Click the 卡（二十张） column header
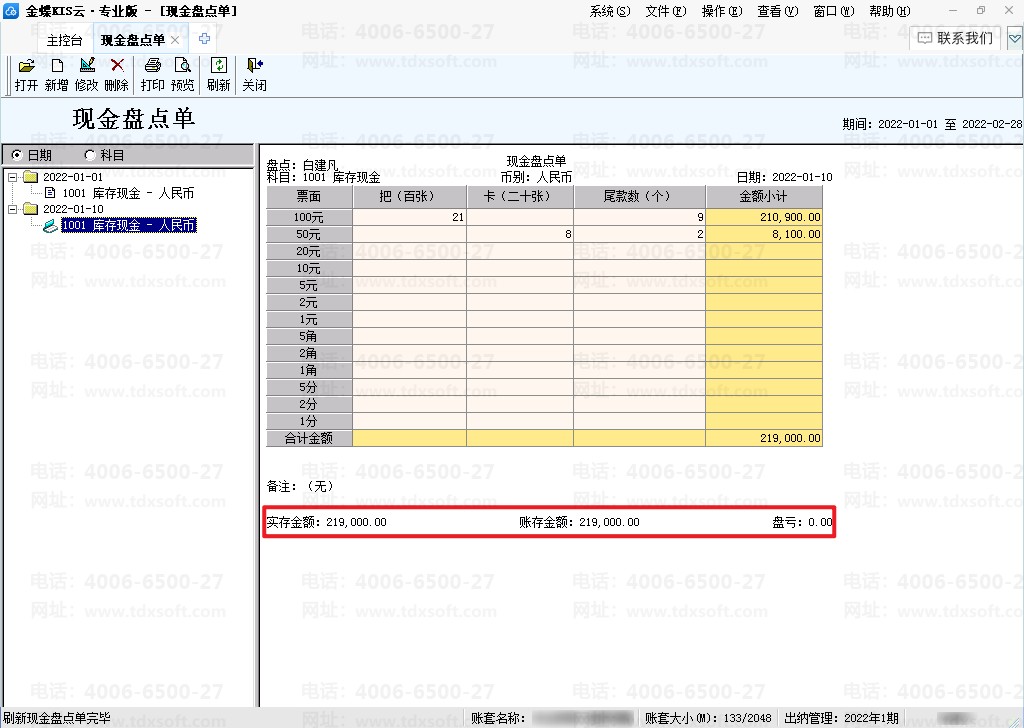Screen dimensions: 1024x728 pyautogui.click(x=520, y=197)
